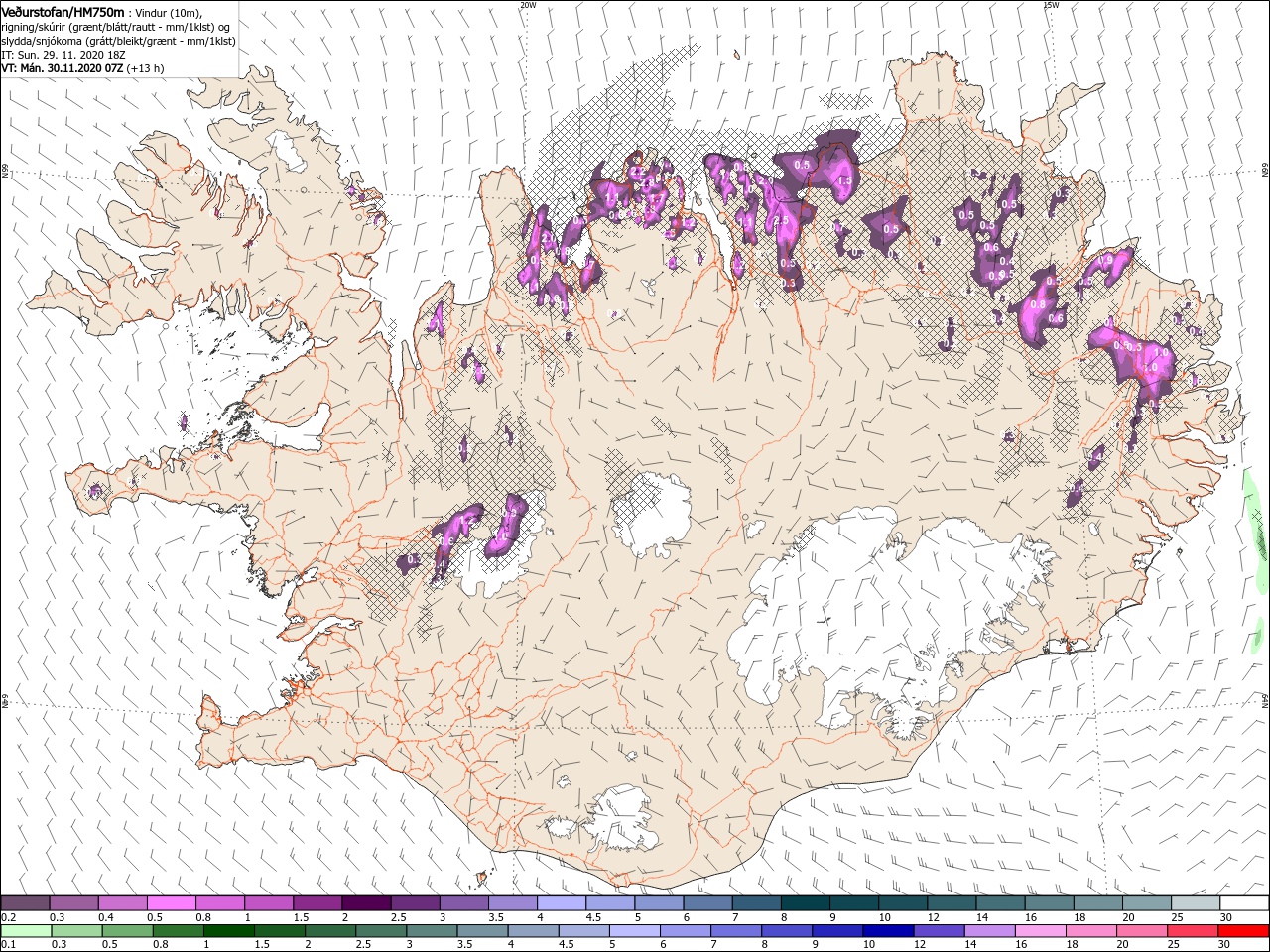Select rain scale bright red swatch above 30
1270x952 pixels.
pos(1245,931)
